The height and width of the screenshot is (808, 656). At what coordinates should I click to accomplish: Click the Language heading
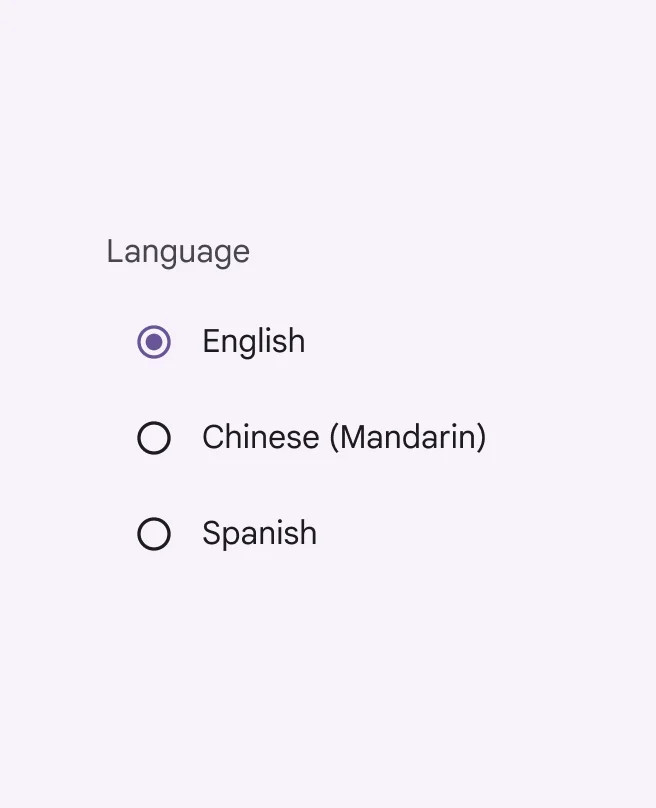pyautogui.click(x=177, y=252)
